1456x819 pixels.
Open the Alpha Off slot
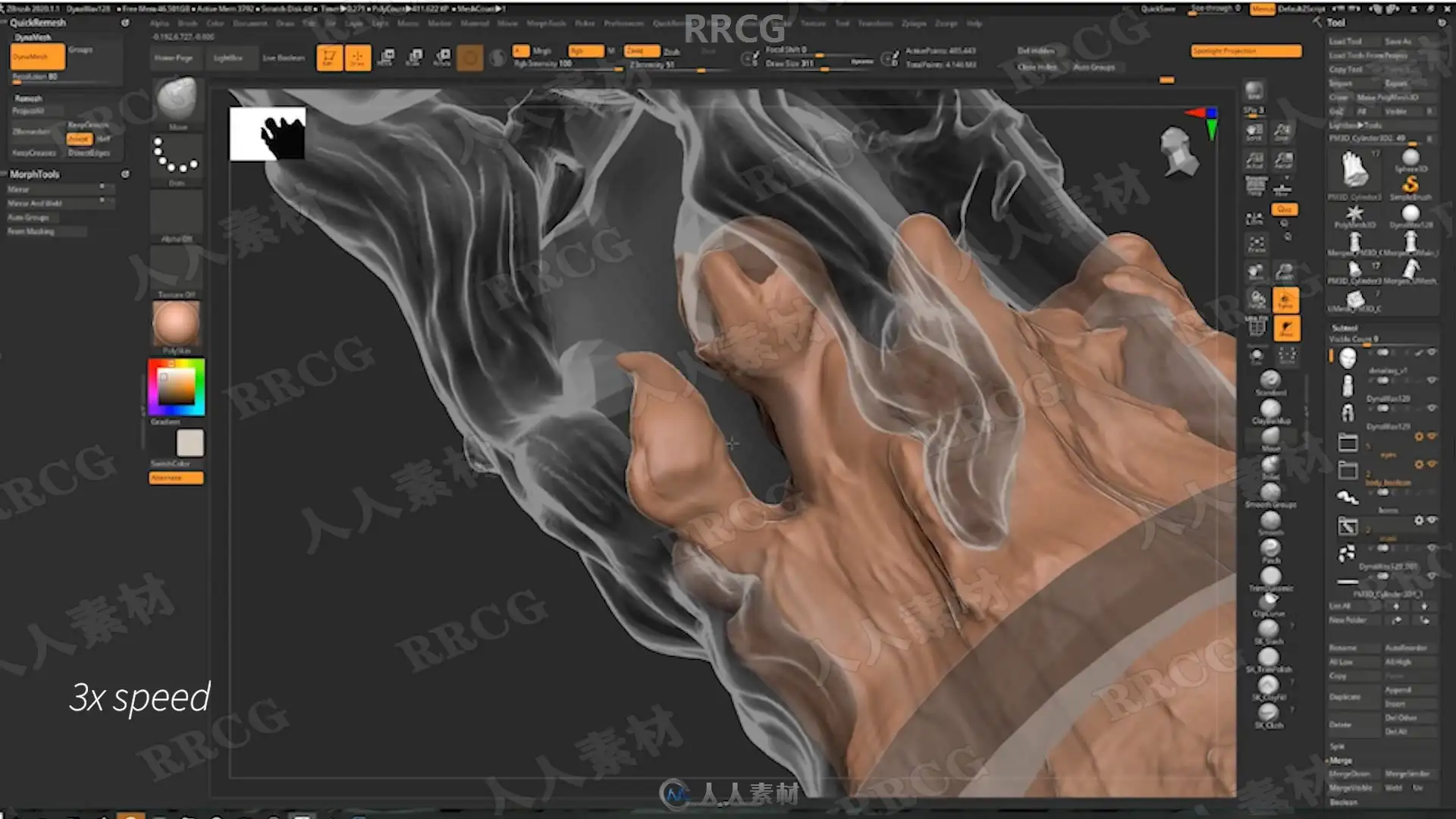click(x=177, y=215)
